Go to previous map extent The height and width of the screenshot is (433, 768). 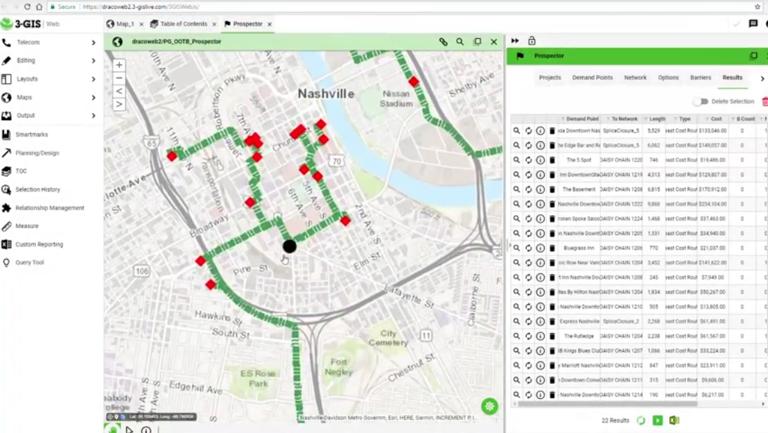(119, 91)
